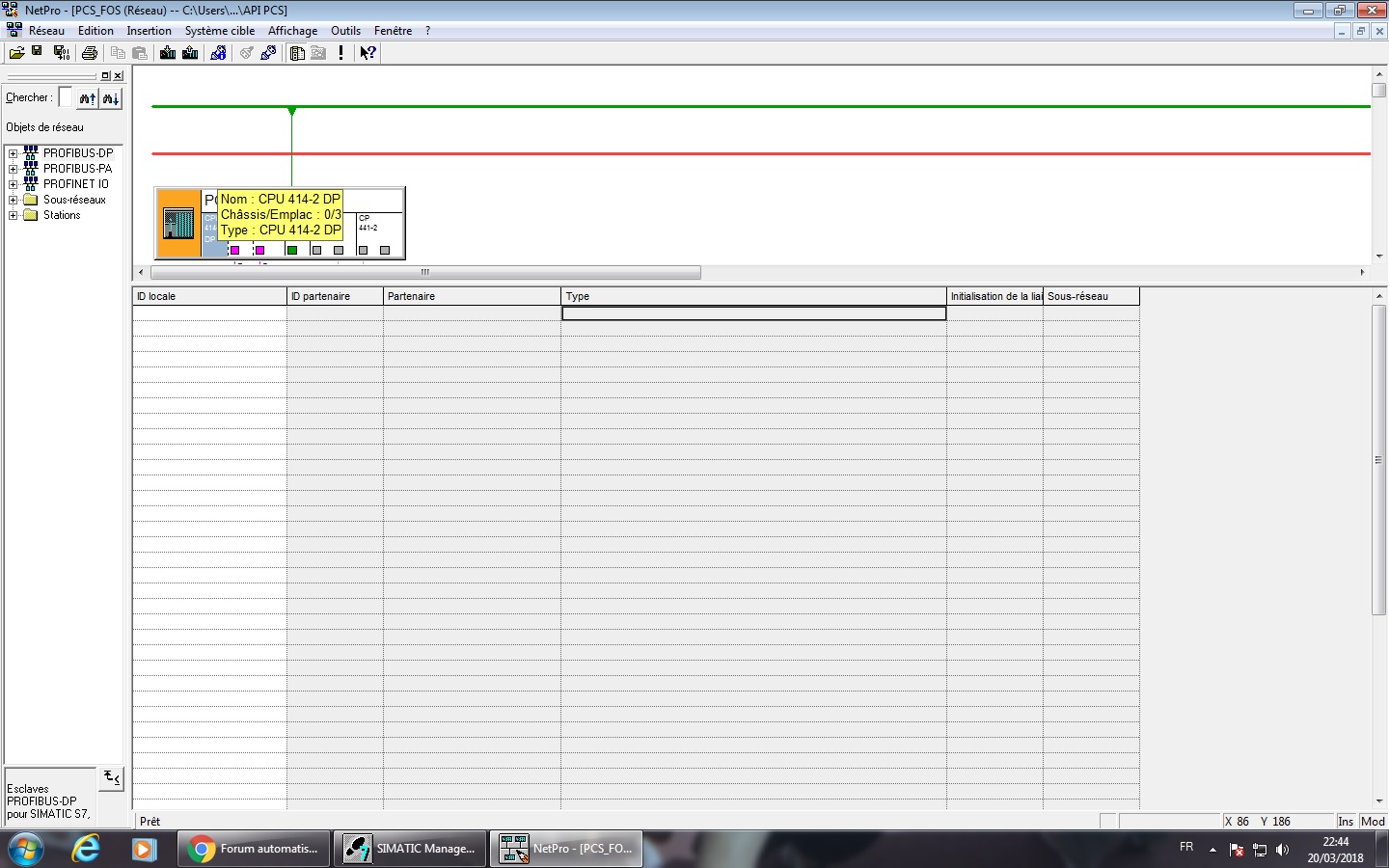
Task: Click the Print toolbar icon
Action: click(90, 53)
